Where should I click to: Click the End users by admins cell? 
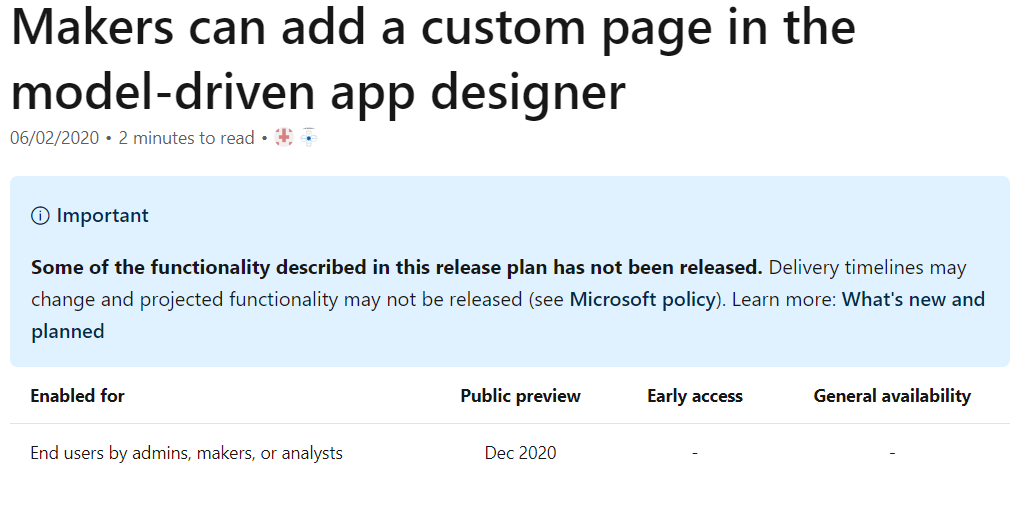(x=187, y=453)
